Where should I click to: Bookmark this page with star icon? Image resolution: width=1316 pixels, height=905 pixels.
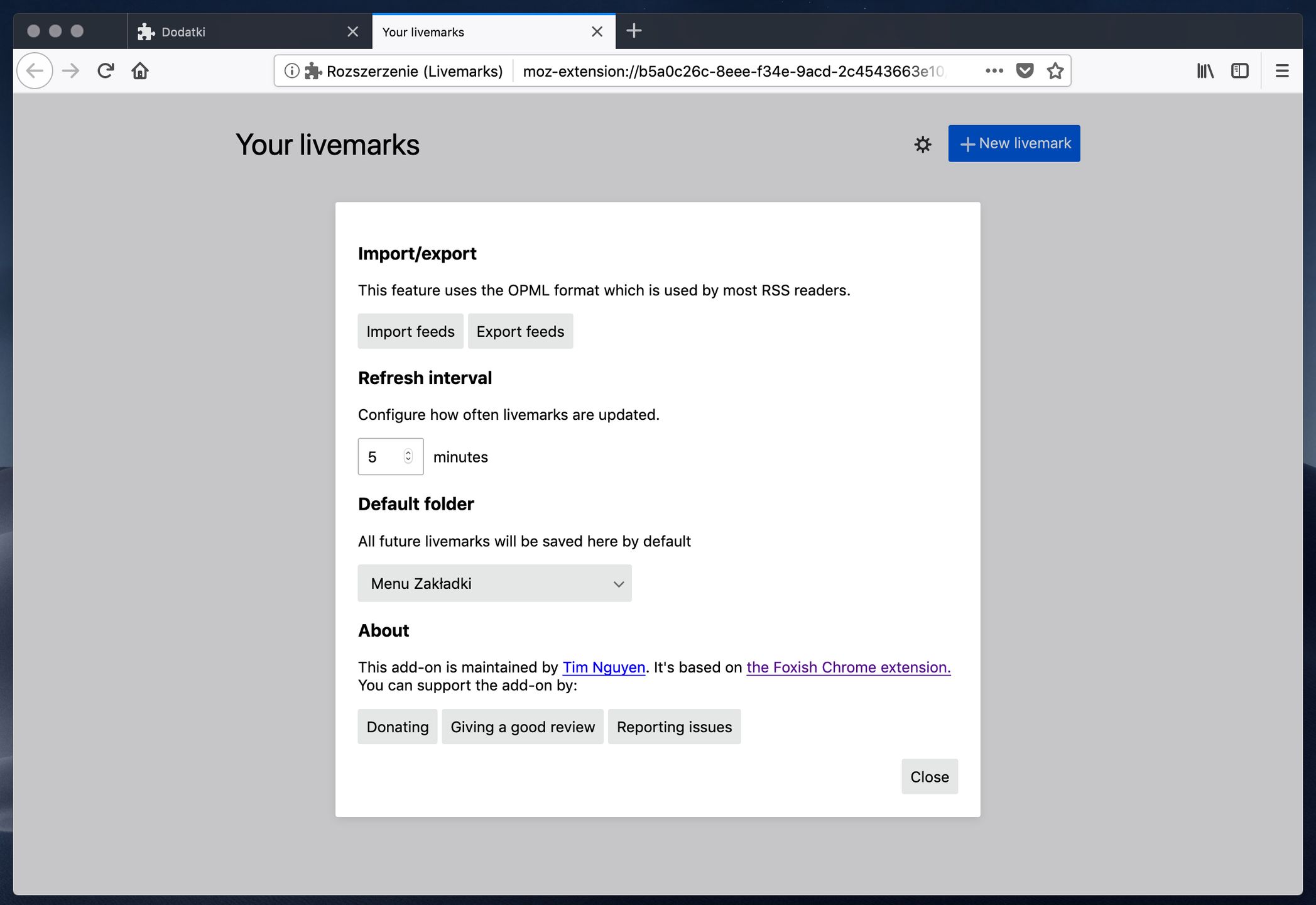1055,71
